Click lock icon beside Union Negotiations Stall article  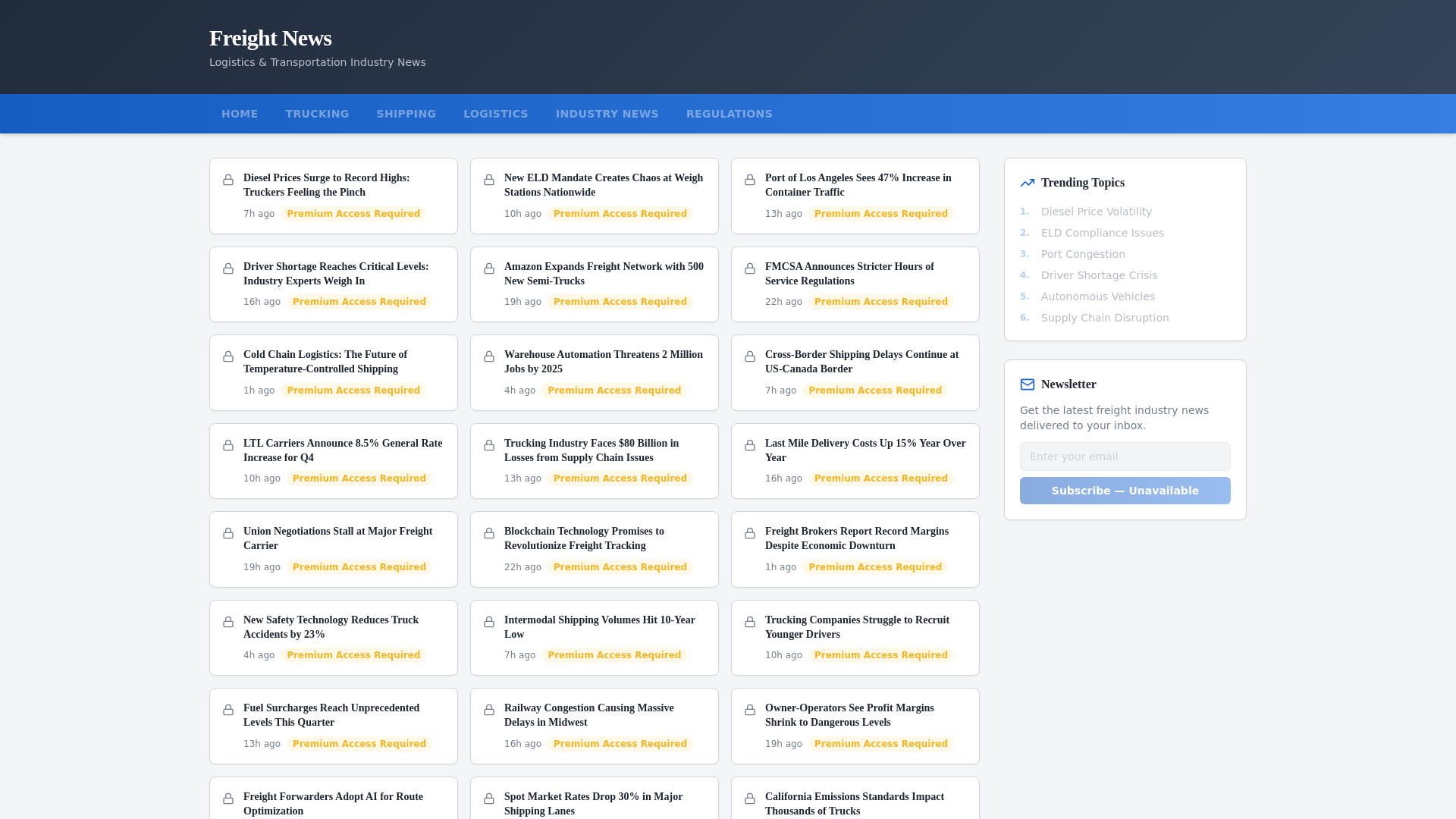click(228, 533)
